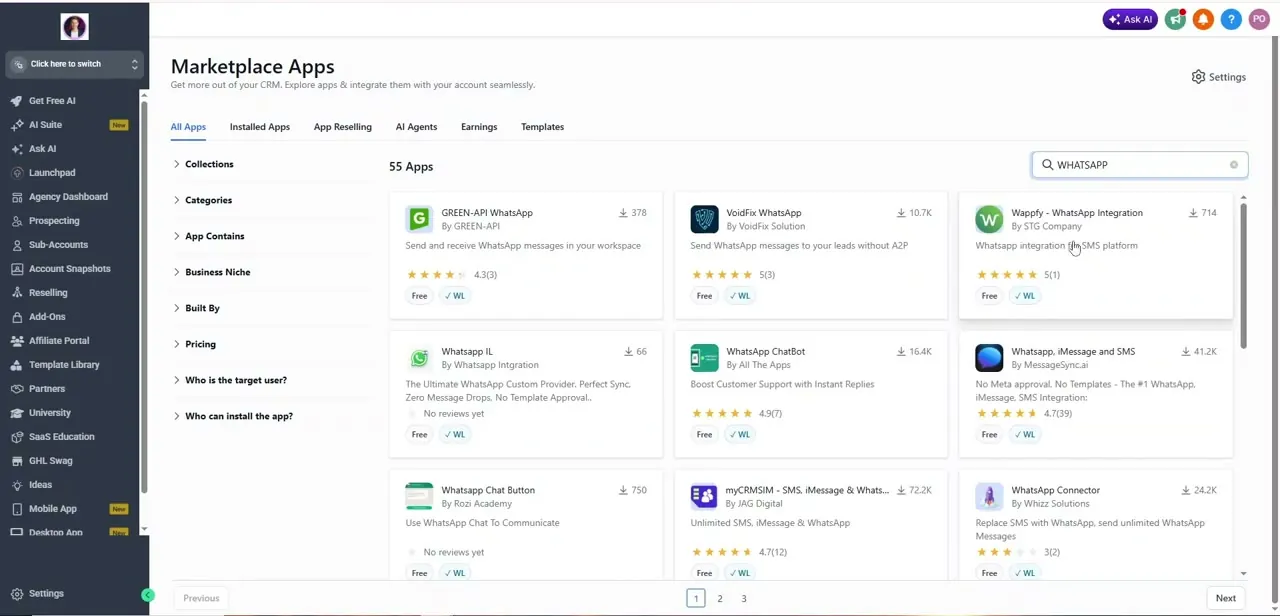The height and width of the screenshot is (616, 1280).
Task: Open the green announcements megaphone icon
Action: [x=1175, y=19]
